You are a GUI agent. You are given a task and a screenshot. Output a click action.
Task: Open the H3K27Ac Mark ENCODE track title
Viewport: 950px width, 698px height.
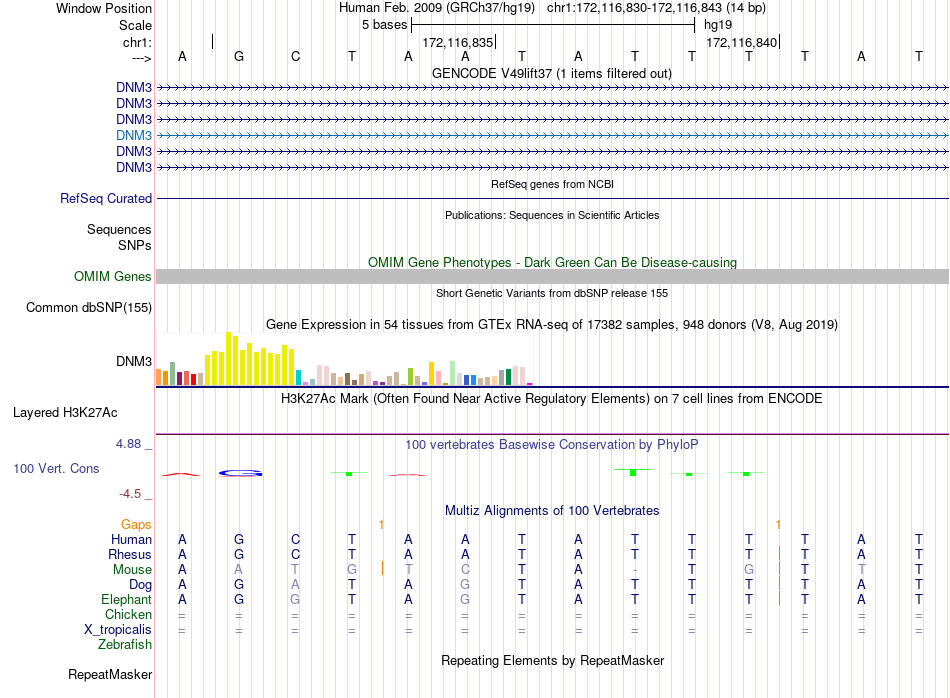pyautogui.click(x=552, y=399)
